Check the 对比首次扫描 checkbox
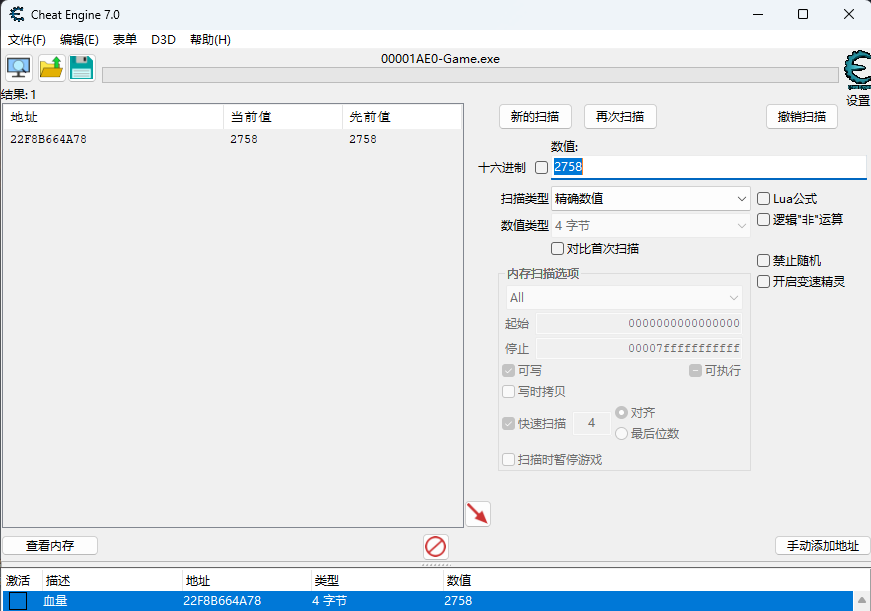This screenshot has width=871, height=611. tap(557, 248)
